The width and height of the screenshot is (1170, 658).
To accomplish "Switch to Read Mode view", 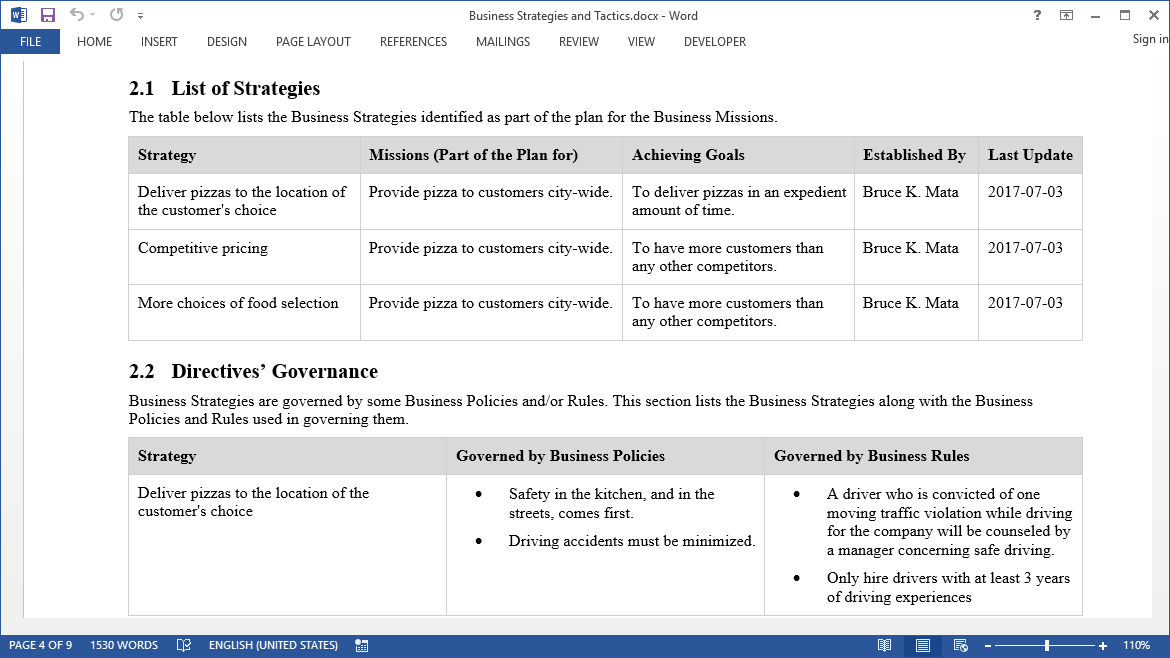I will click(884, 646).
